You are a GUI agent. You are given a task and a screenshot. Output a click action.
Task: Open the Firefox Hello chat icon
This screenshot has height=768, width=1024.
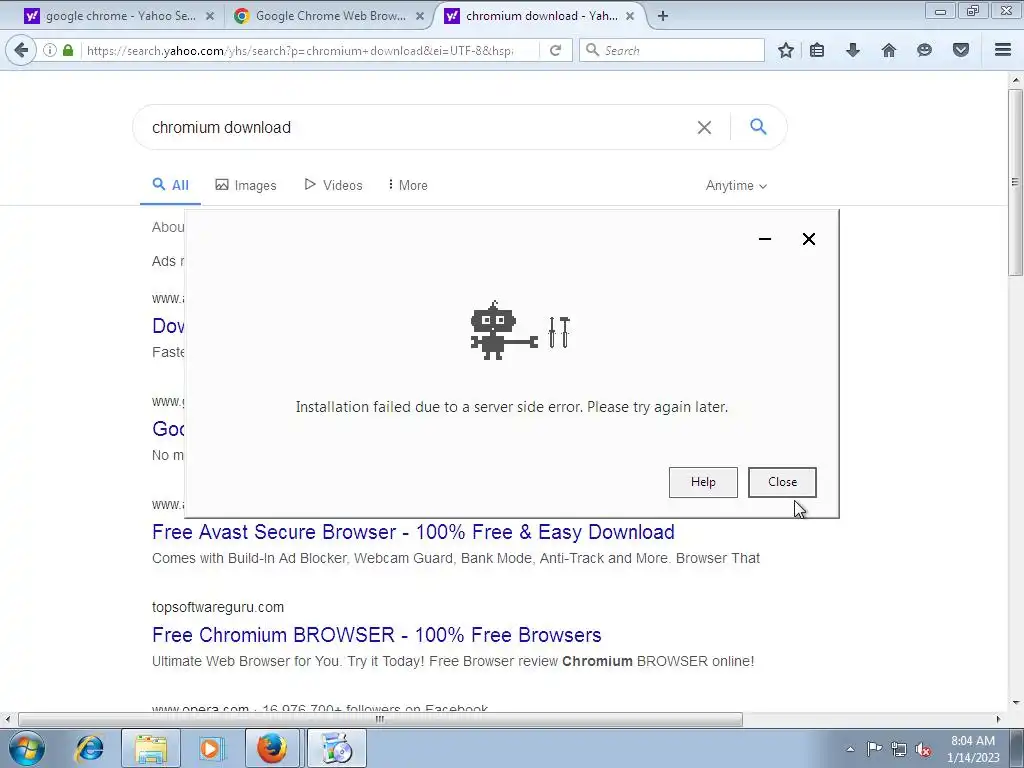924,50
